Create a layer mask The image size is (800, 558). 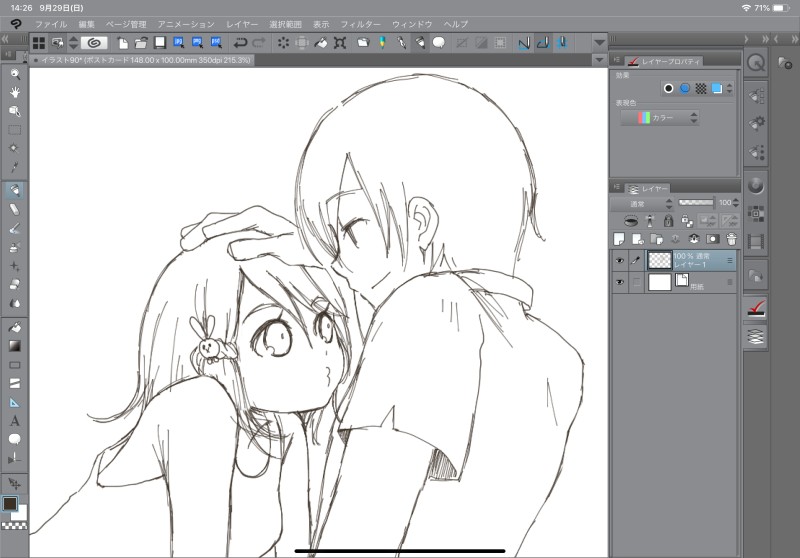[x=713, y=239]
